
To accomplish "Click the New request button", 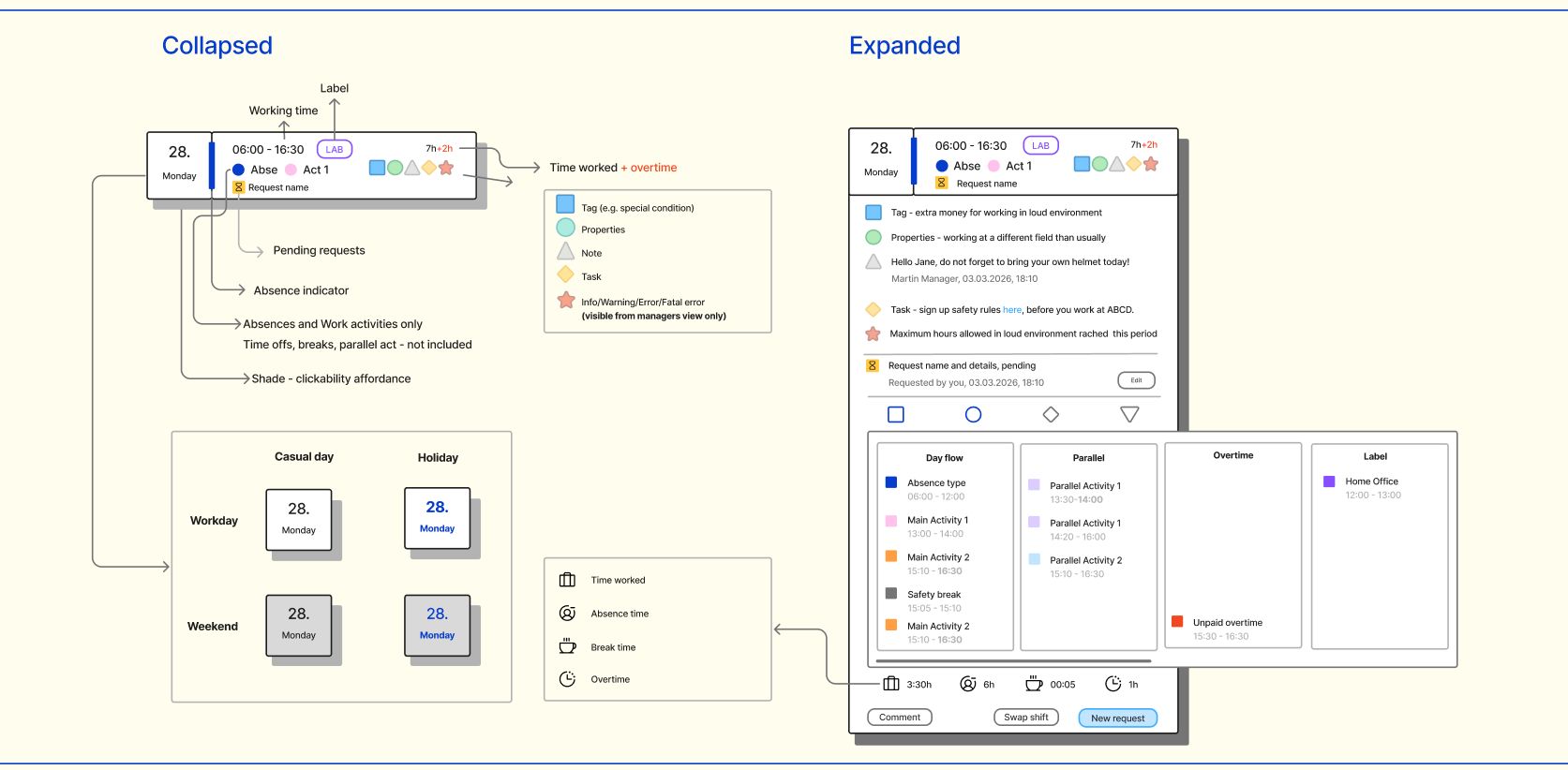I will pos(1117,718).
